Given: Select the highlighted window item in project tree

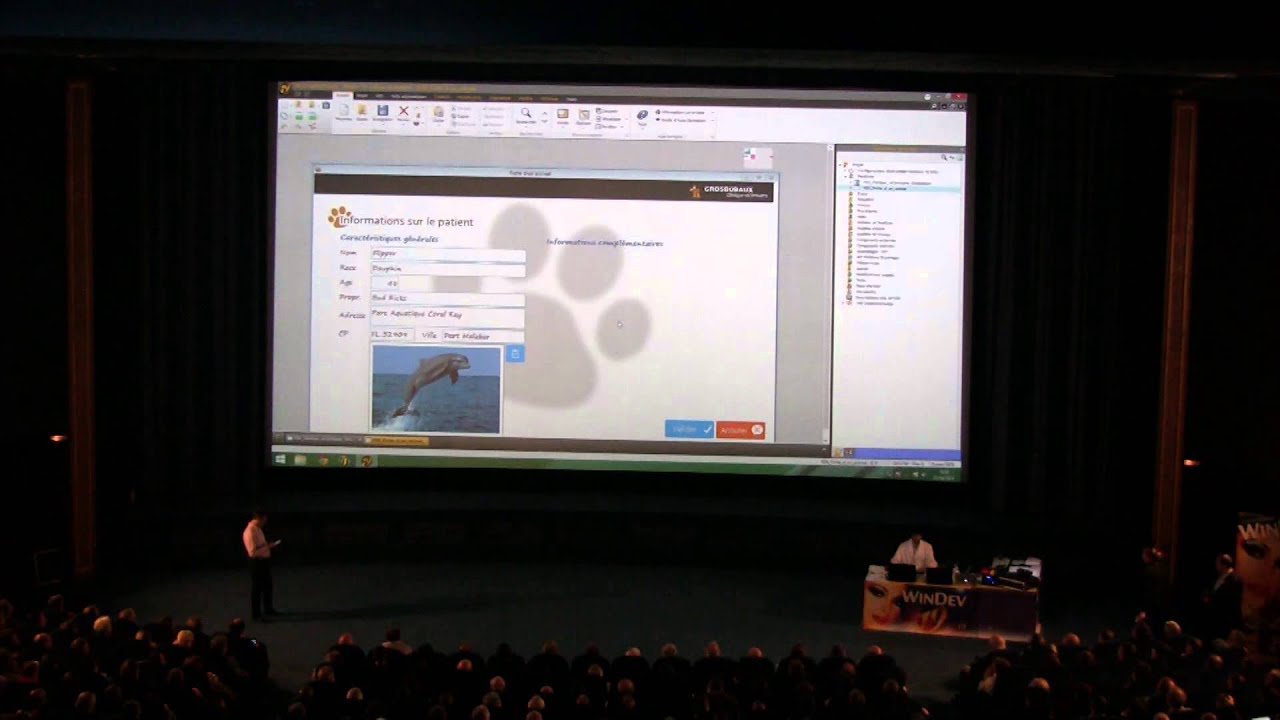Looking at the screenshot, I should click(900, 188).
